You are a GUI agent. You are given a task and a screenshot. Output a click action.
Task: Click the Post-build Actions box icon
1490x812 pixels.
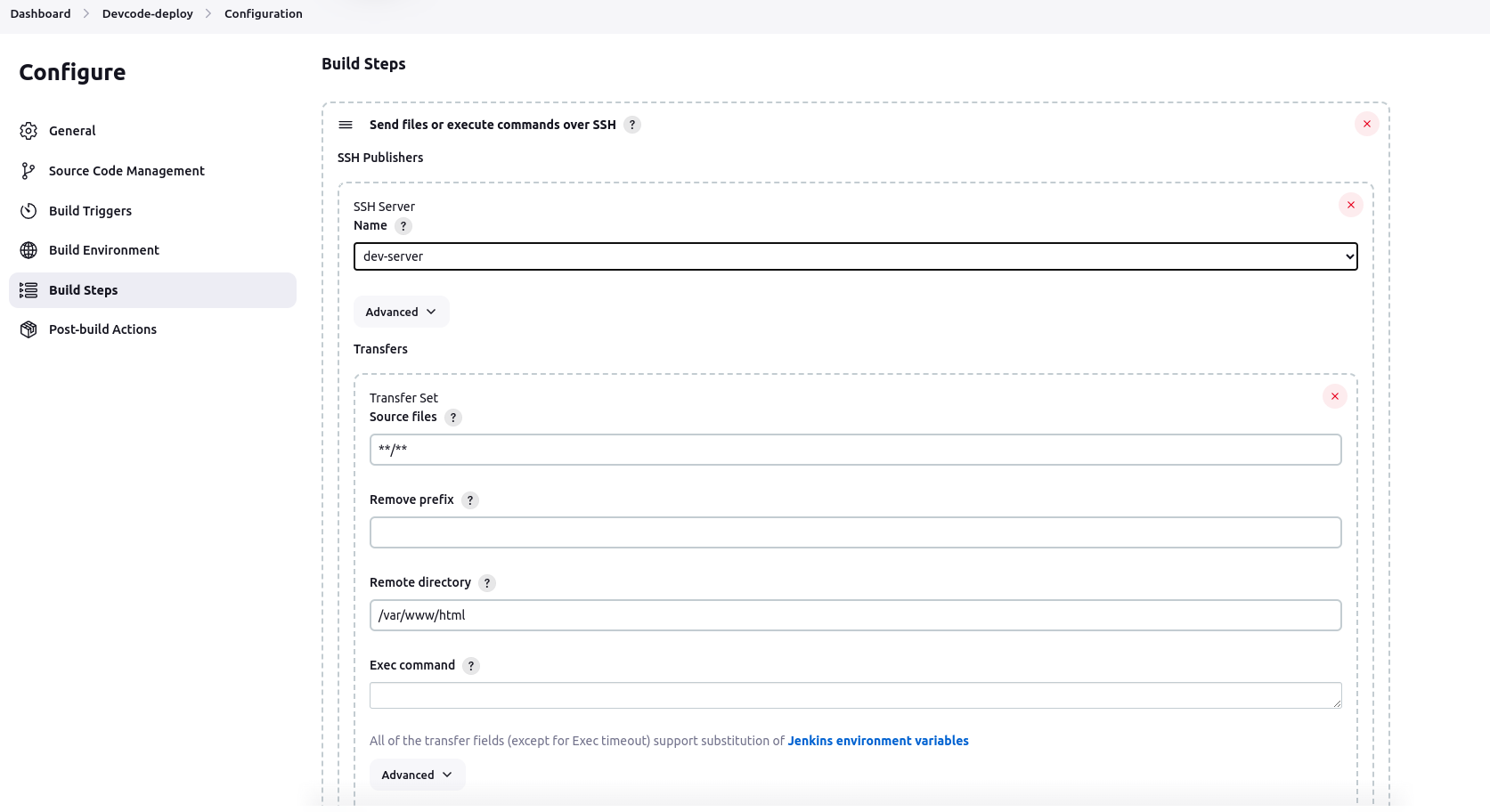click(x=28, y=329)
